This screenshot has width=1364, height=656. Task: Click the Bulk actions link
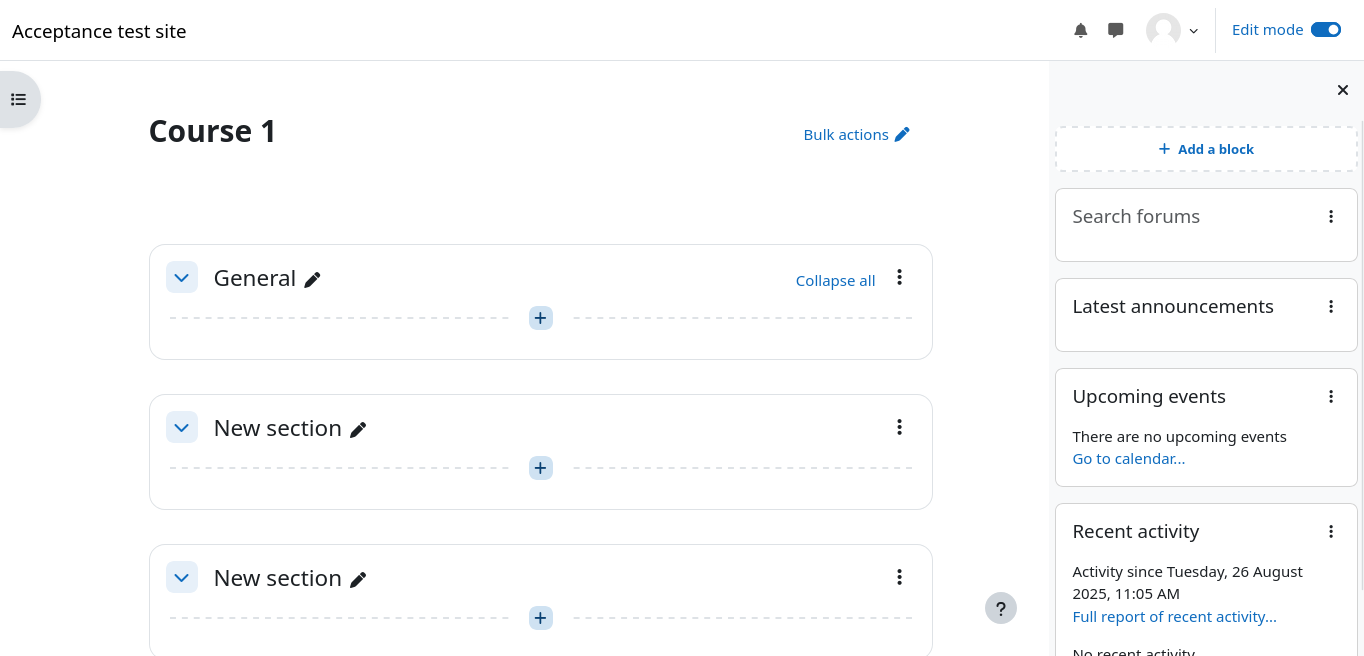[857, 135]
